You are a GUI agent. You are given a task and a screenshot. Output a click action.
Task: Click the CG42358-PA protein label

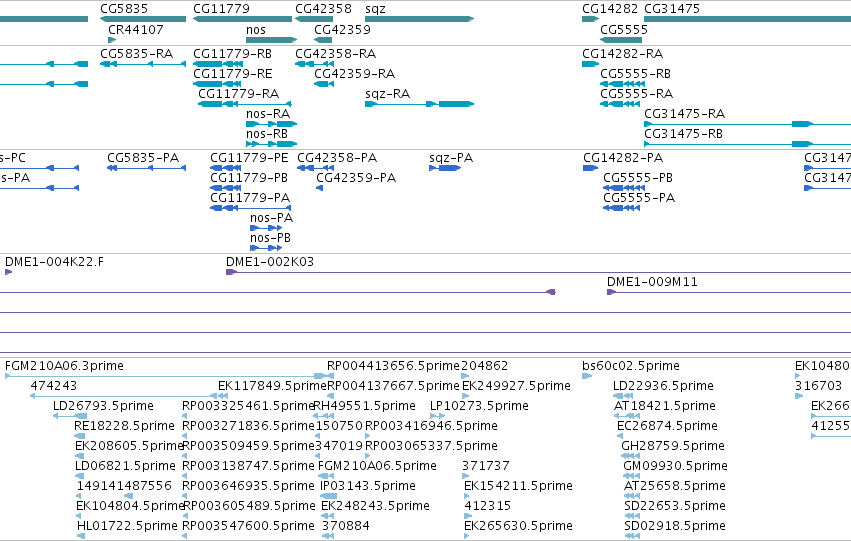coord(337,158)
